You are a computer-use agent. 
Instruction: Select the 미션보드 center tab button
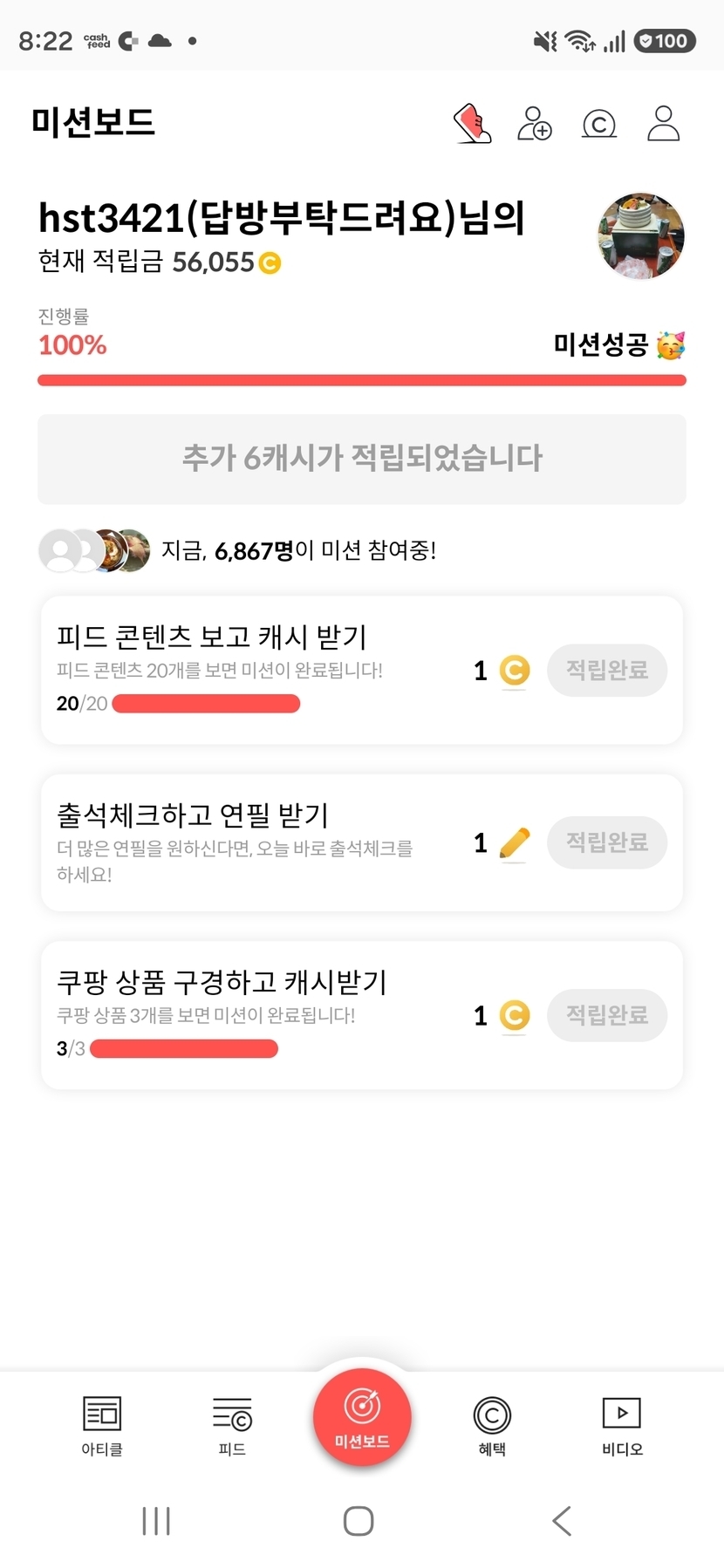(362, 1417)
